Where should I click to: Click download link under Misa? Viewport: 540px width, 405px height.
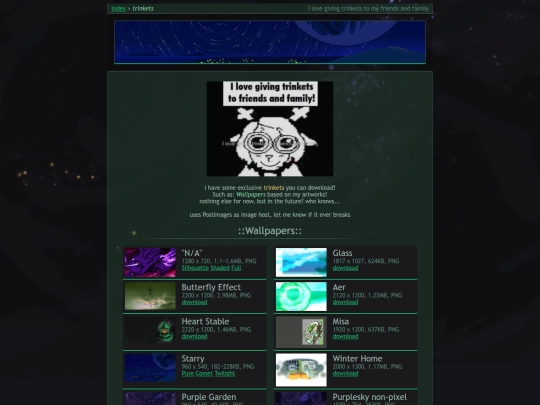345,336
